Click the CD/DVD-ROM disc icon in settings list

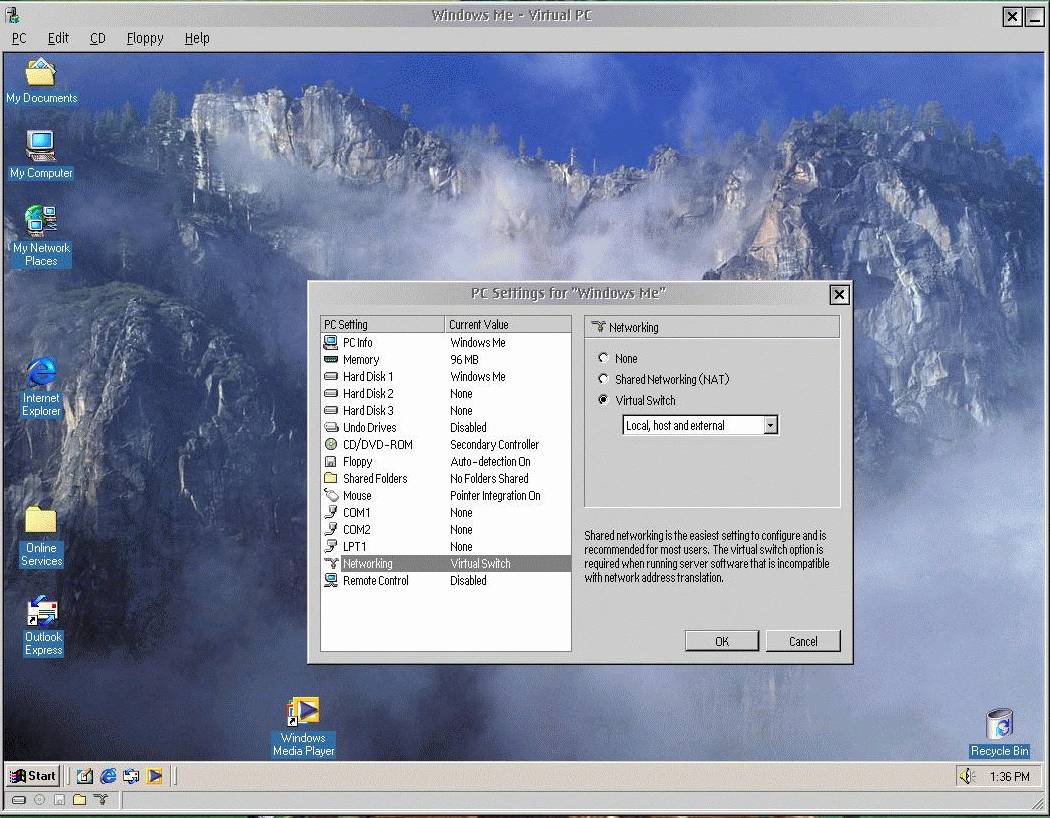[x=331, y=444]
